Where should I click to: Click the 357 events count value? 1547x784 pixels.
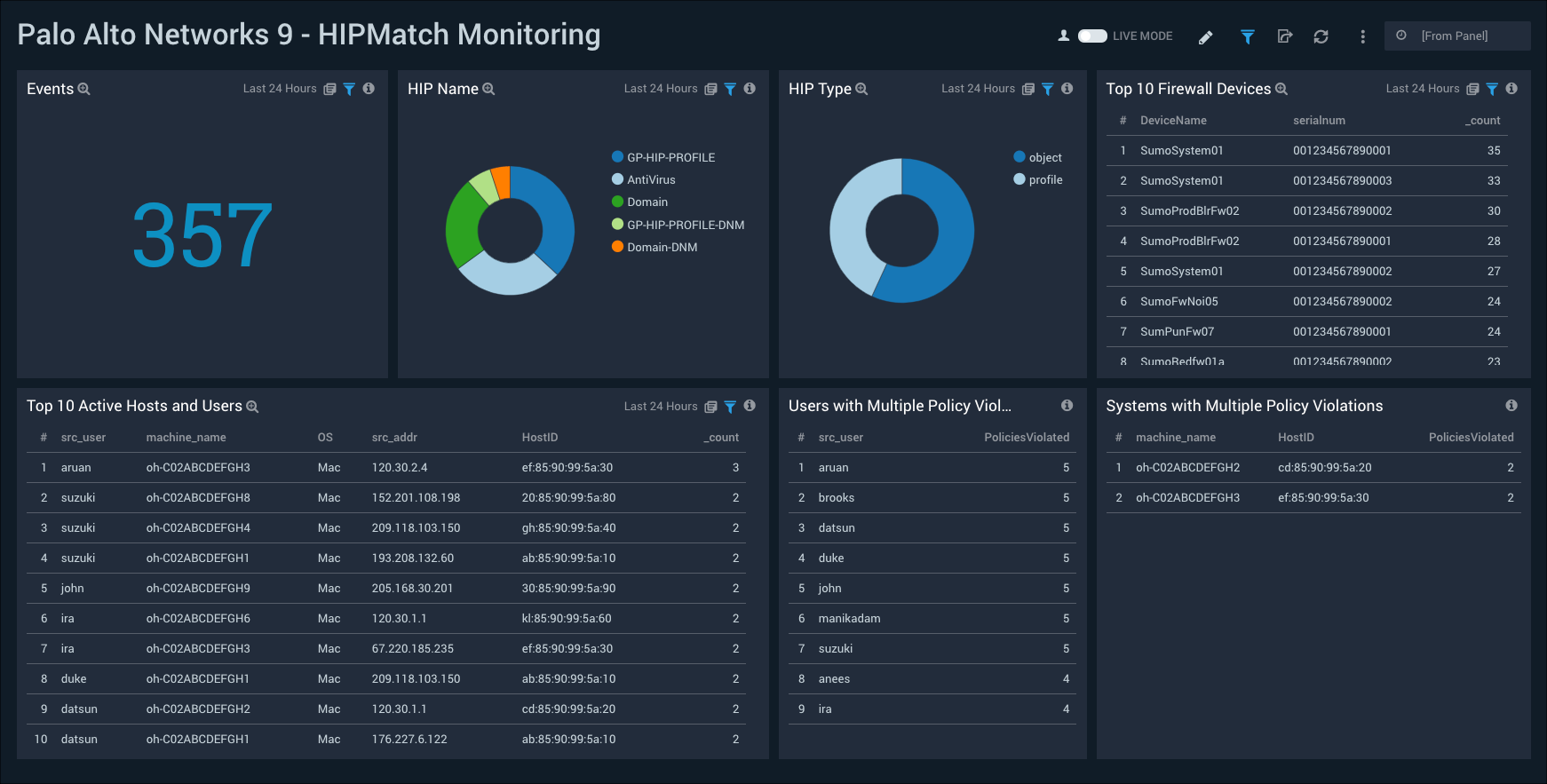click(202, 235)
